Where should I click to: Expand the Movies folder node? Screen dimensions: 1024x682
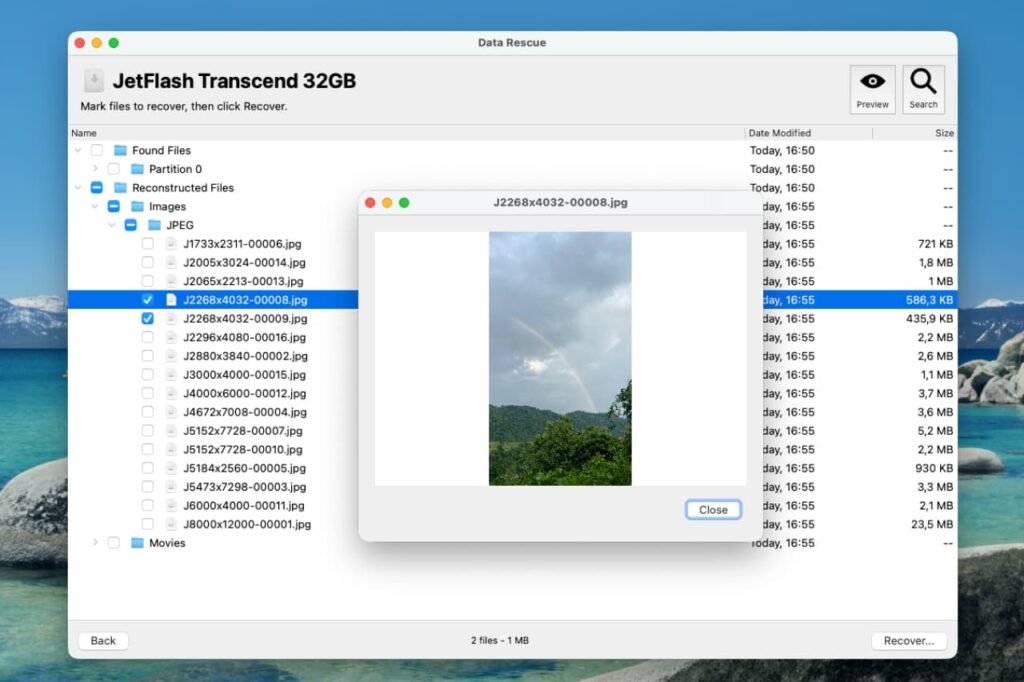pyautogui.click(x=95, y=543)
